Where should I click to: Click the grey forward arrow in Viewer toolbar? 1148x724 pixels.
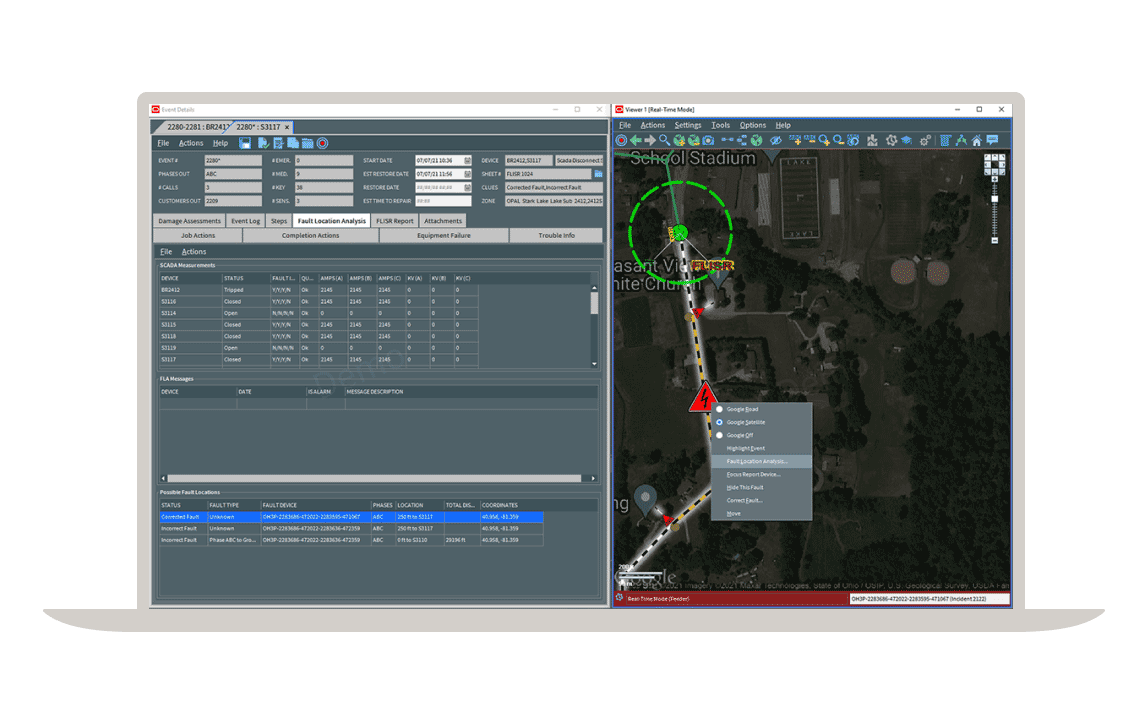650,141
